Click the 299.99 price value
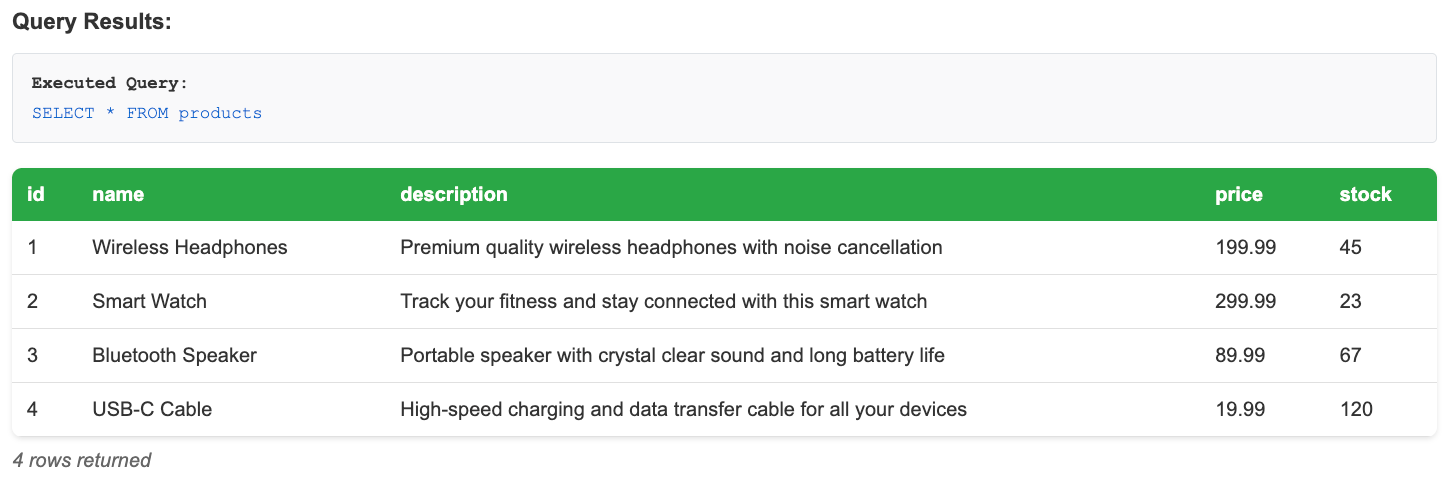1448x480 pixels. (1246, 301)
